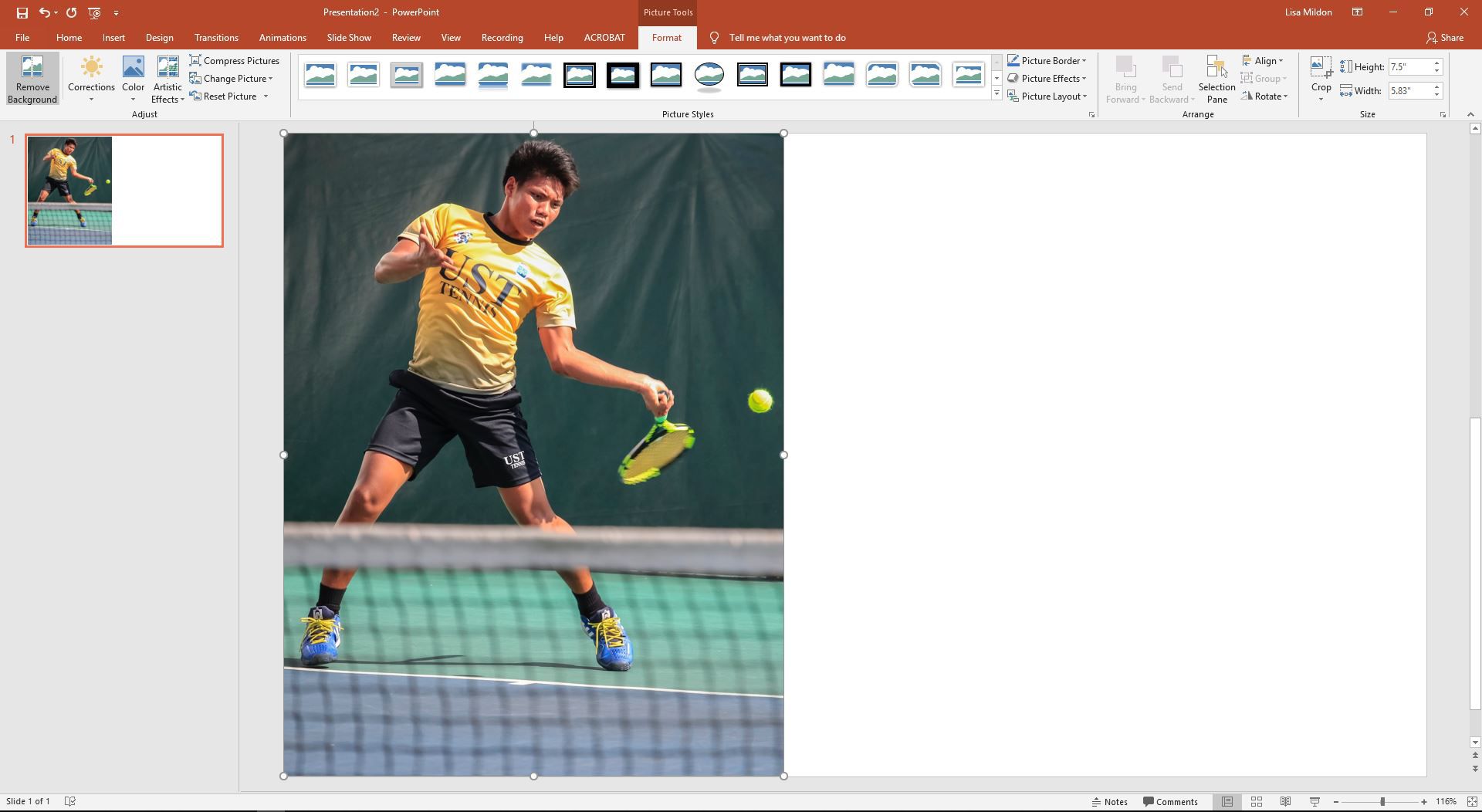Click the Crop tool icon
Screen dimensions: 1482x812
1321,68
